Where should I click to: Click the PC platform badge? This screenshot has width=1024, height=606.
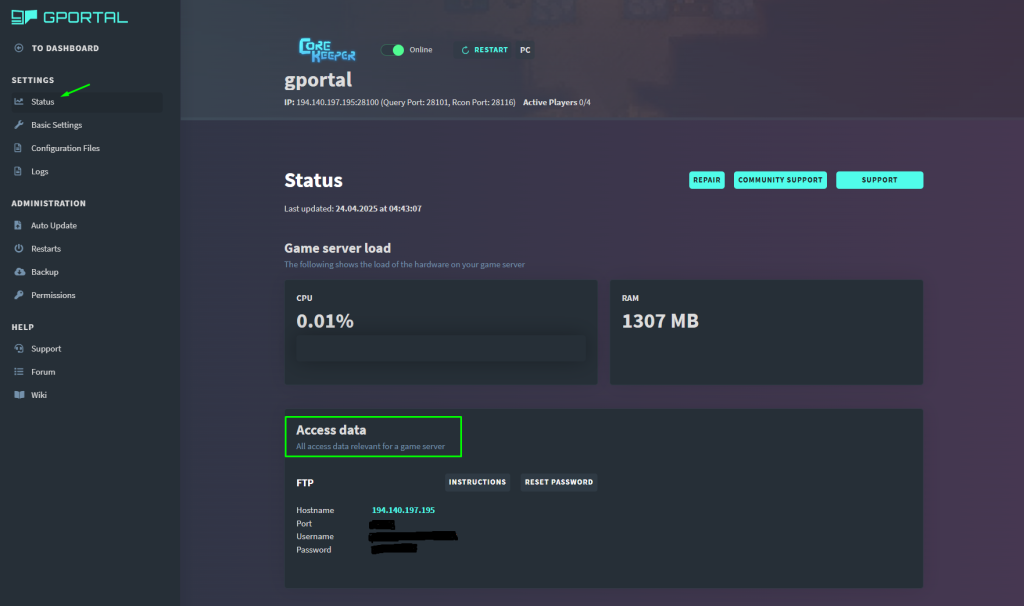pyautogui.click(x=525, y=50)
